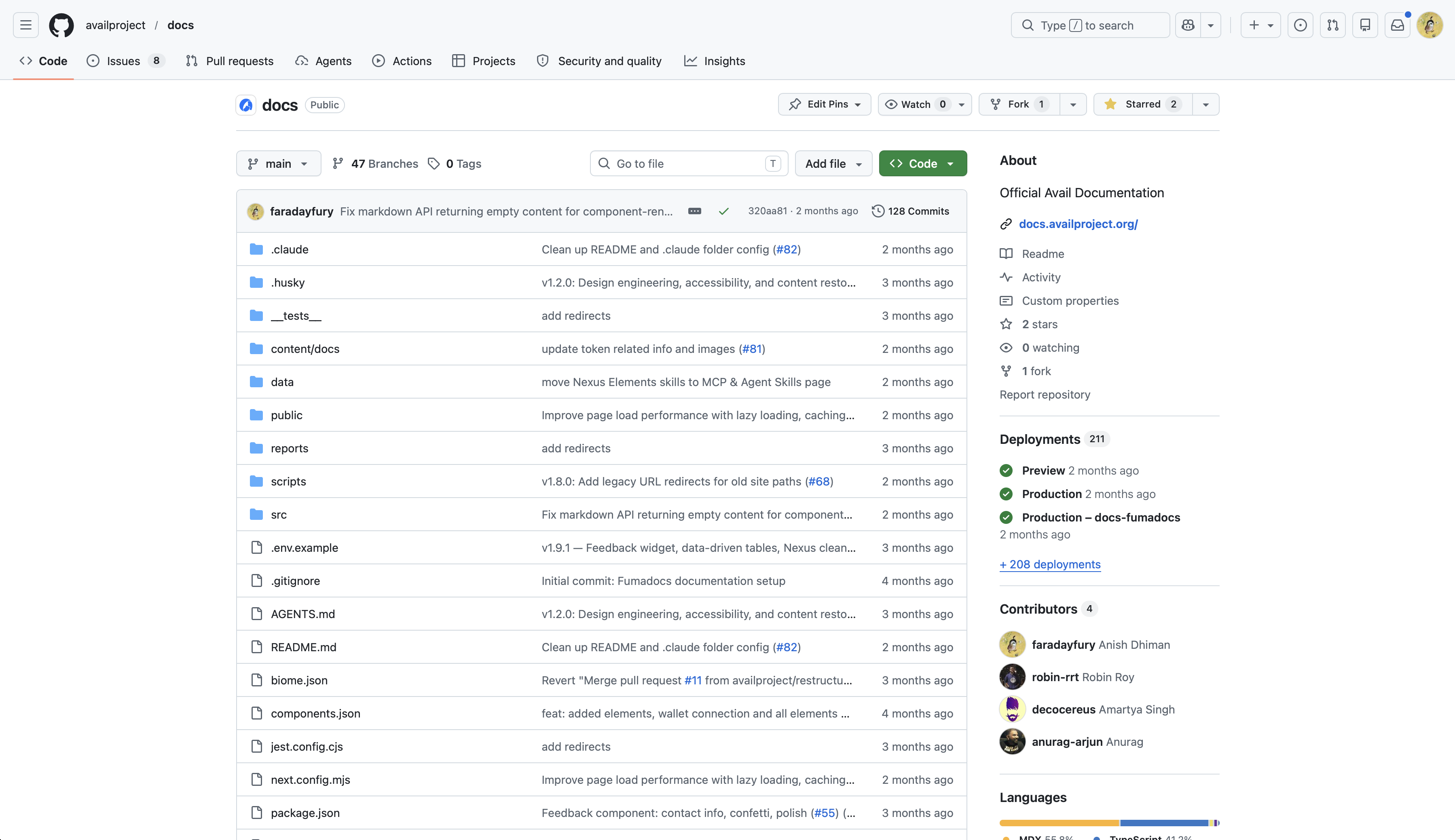Image resolution: width=1455 pixels, height=840 pixels.
Task: Open the Create new plus dropdown
Action: 1260,25
